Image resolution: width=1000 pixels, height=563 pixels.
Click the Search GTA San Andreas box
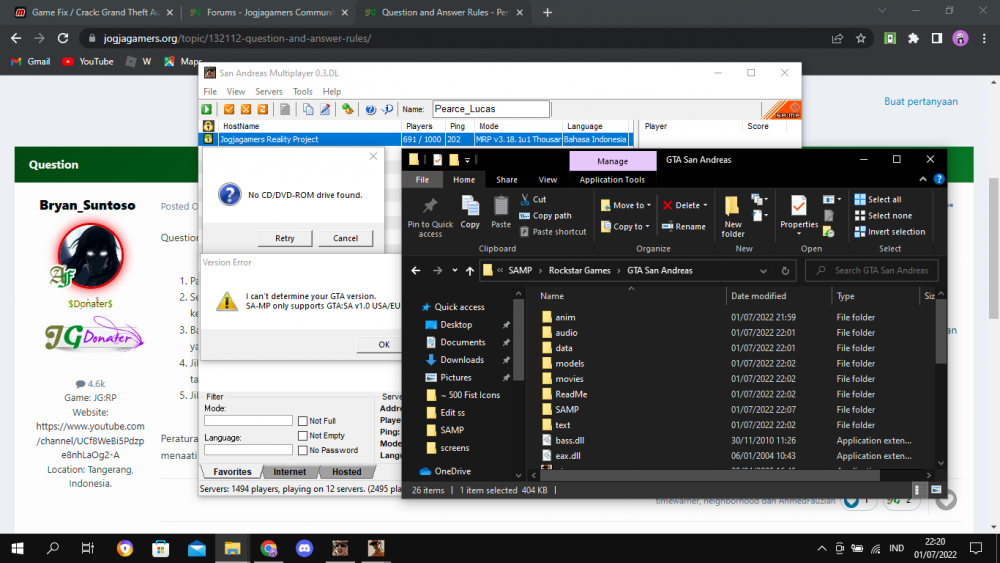[x=872, y=270]
